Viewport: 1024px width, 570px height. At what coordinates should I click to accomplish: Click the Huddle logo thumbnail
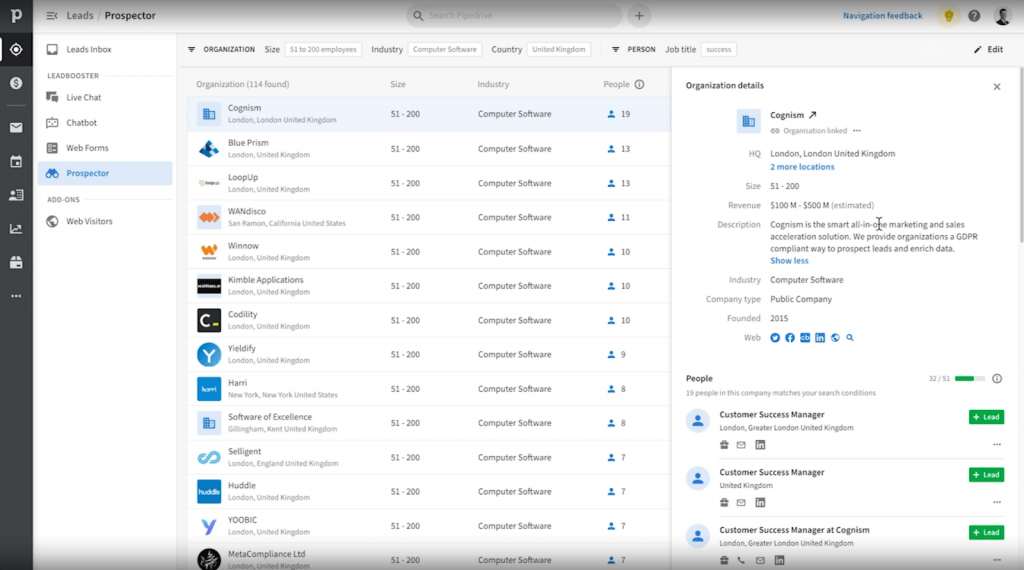tap(209, 492)
